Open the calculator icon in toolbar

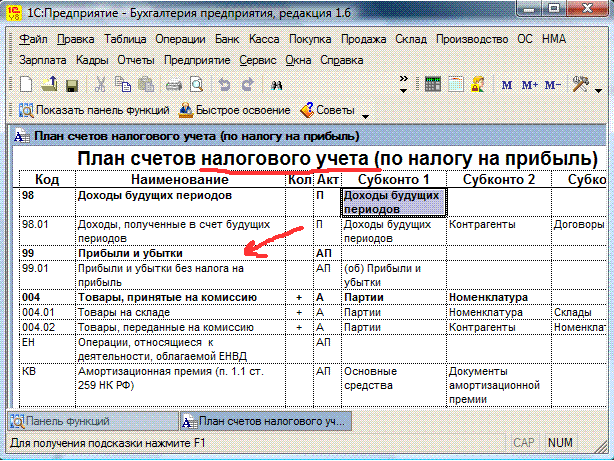(432, 85)
